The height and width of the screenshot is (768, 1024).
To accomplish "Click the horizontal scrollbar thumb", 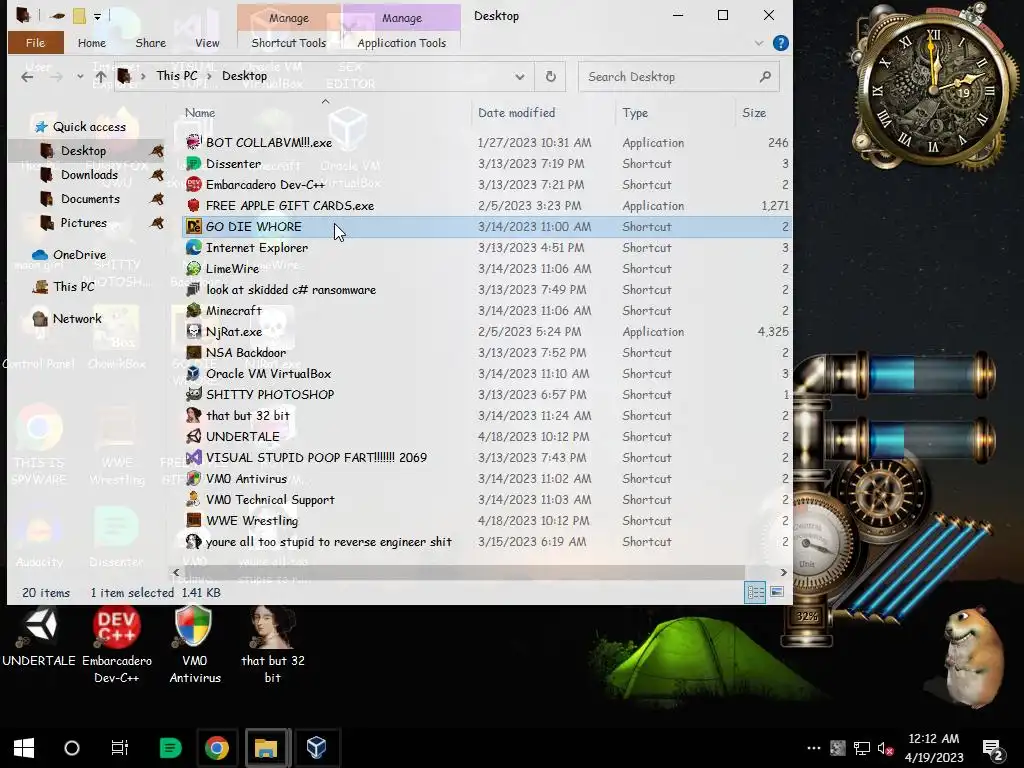I will click(464, 572).
